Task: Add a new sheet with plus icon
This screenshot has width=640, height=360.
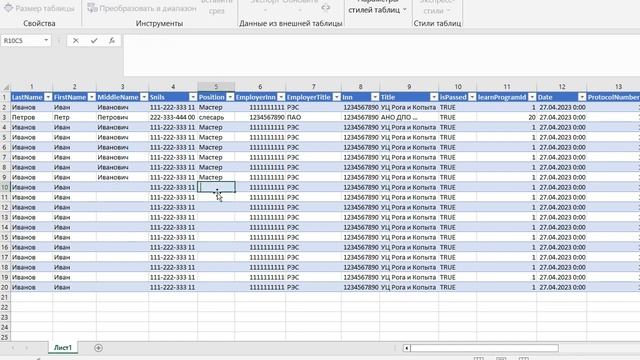Action: tap(98, 348)
